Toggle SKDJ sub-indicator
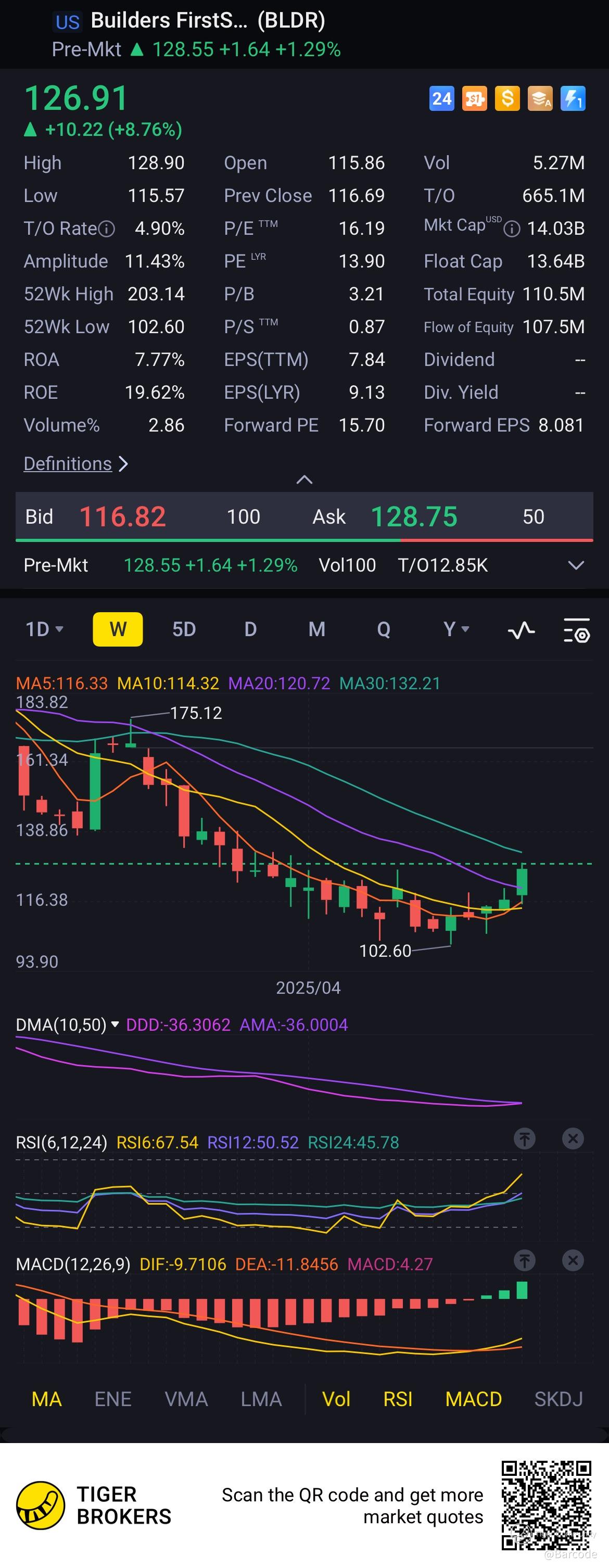The height and width of the screenshot is (1568, 609). (x=559, y=1399)
